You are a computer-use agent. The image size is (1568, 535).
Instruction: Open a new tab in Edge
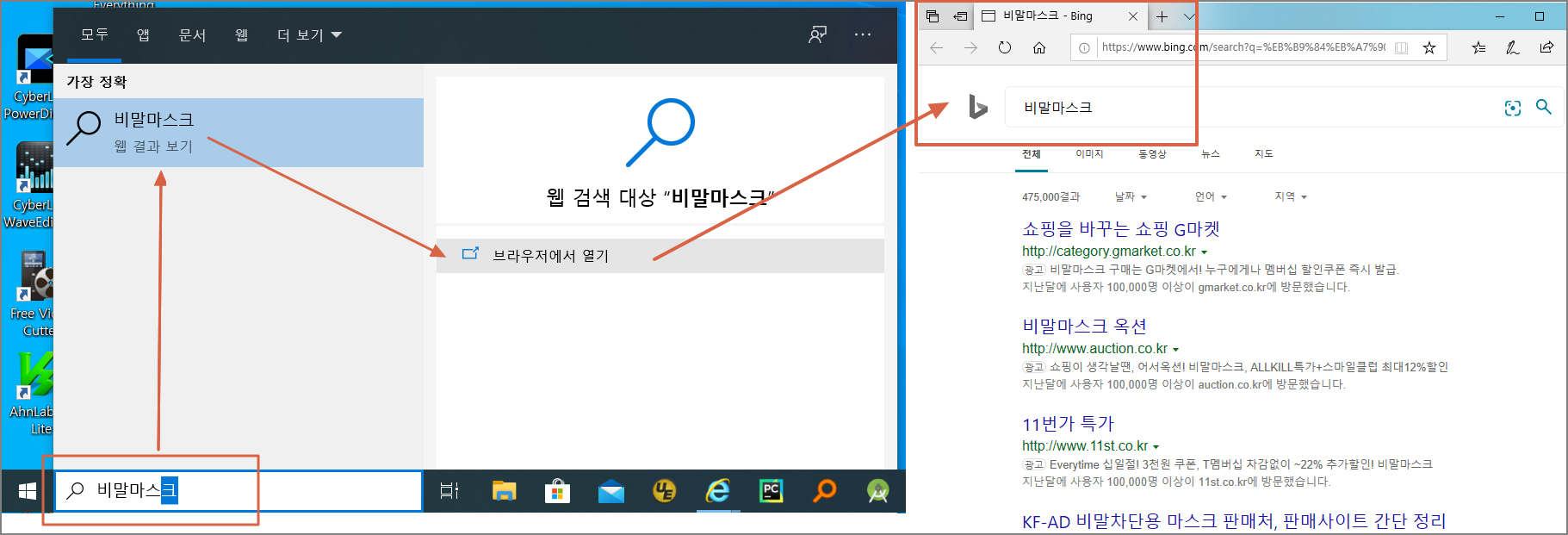[1162, 16]
